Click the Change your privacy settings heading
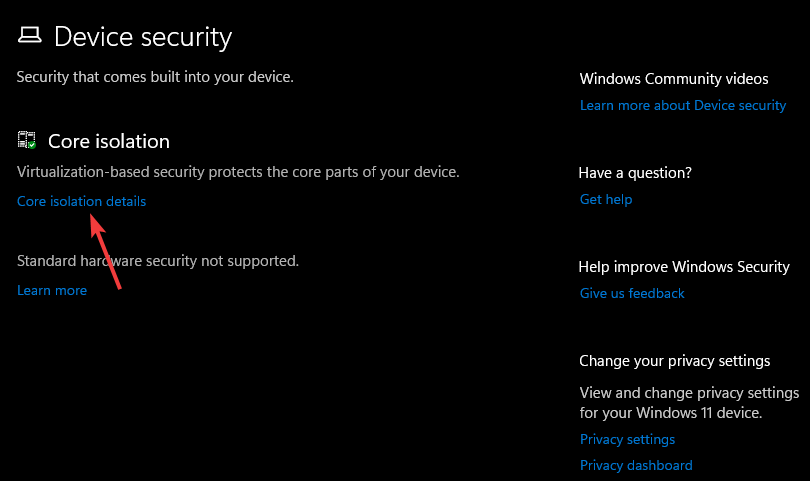Viewport: 810px width, 481px height. (674, 361)
